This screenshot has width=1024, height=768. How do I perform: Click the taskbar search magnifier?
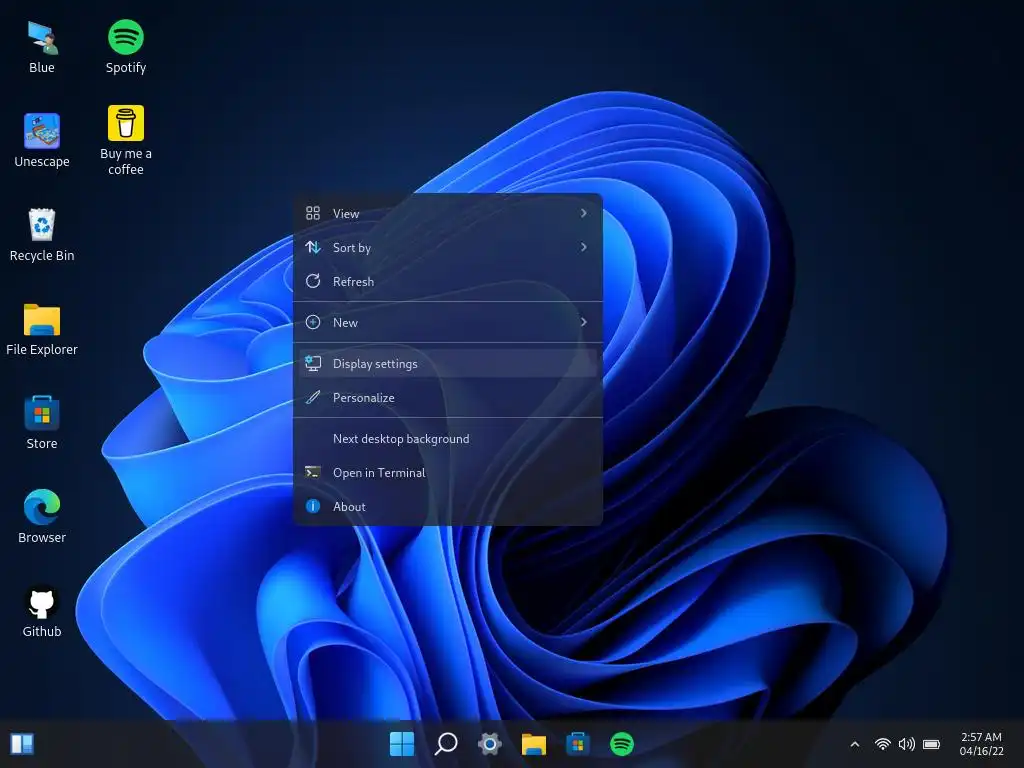446,744
